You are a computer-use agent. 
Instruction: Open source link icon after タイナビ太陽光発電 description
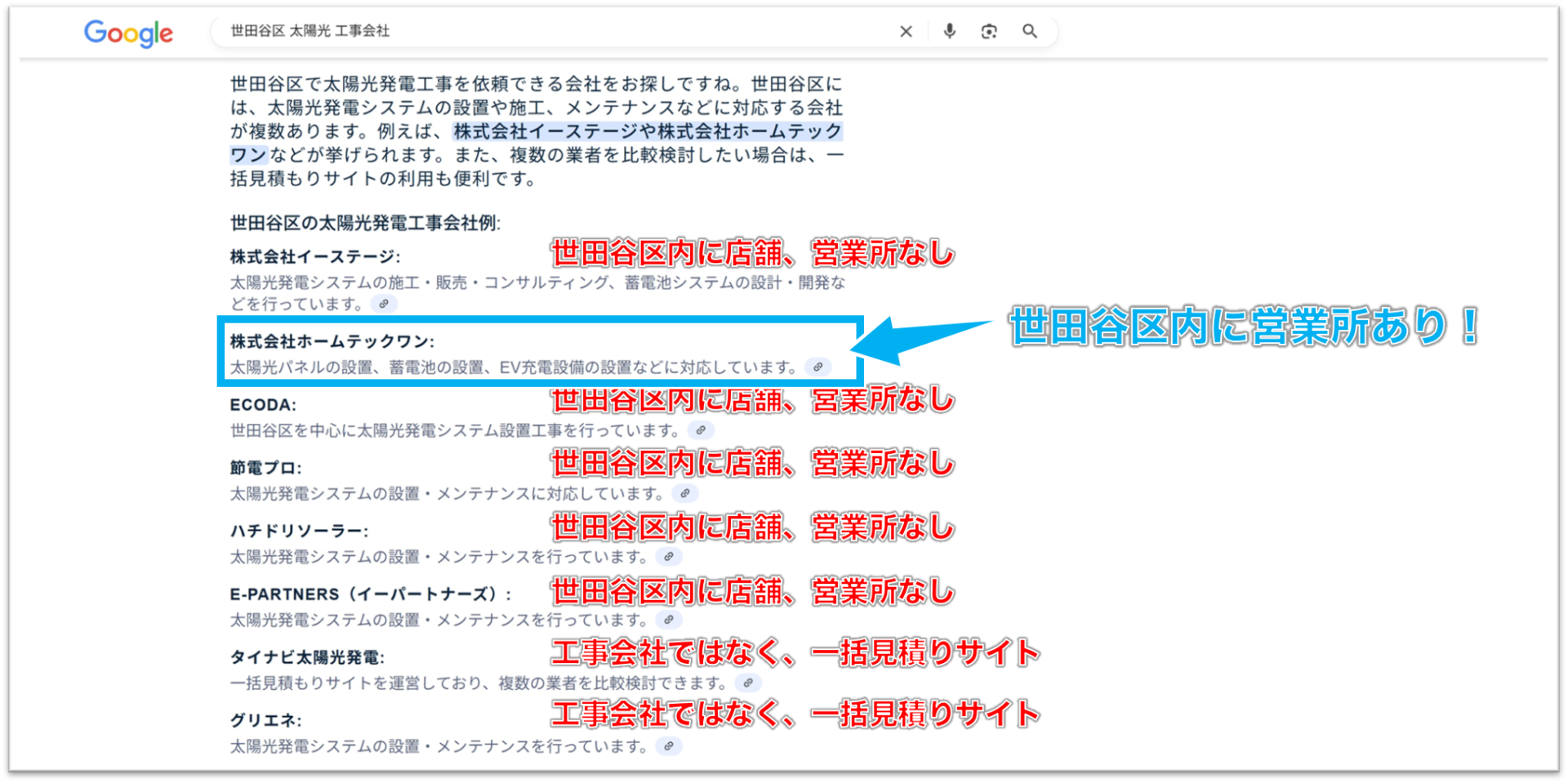[748, 683]
